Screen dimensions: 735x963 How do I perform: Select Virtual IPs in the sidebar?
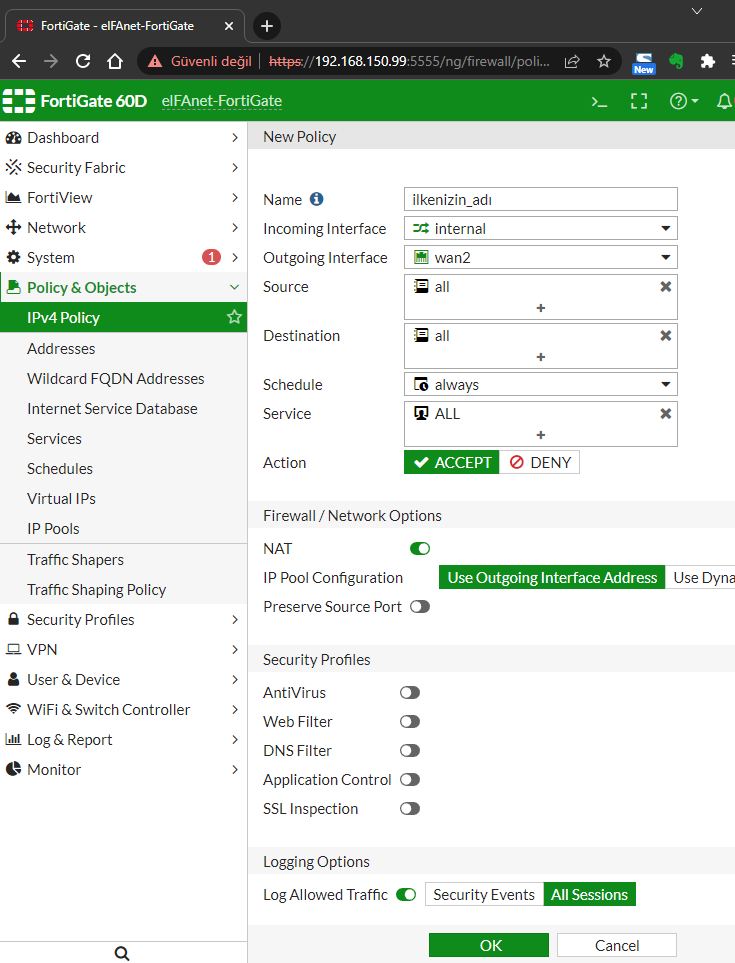click(61, 499)
